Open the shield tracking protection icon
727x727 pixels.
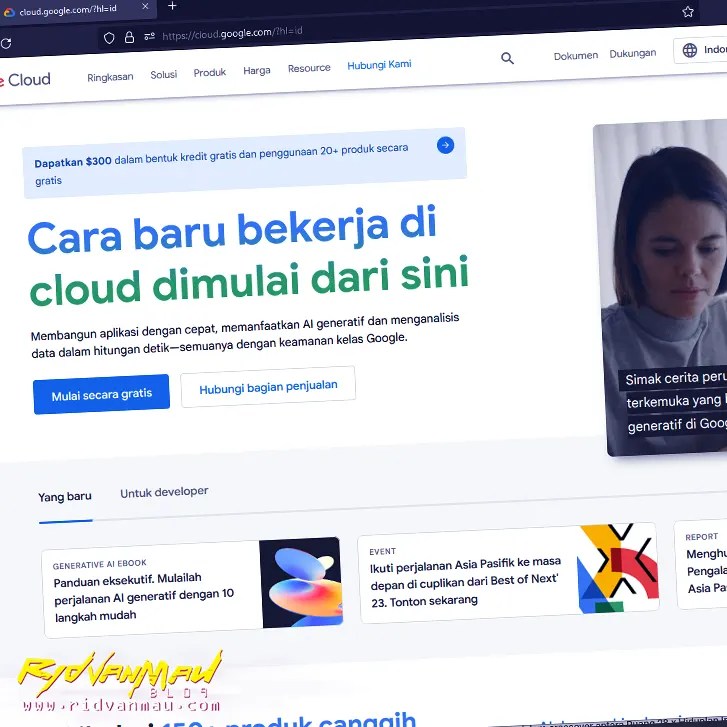click(109, 38)
